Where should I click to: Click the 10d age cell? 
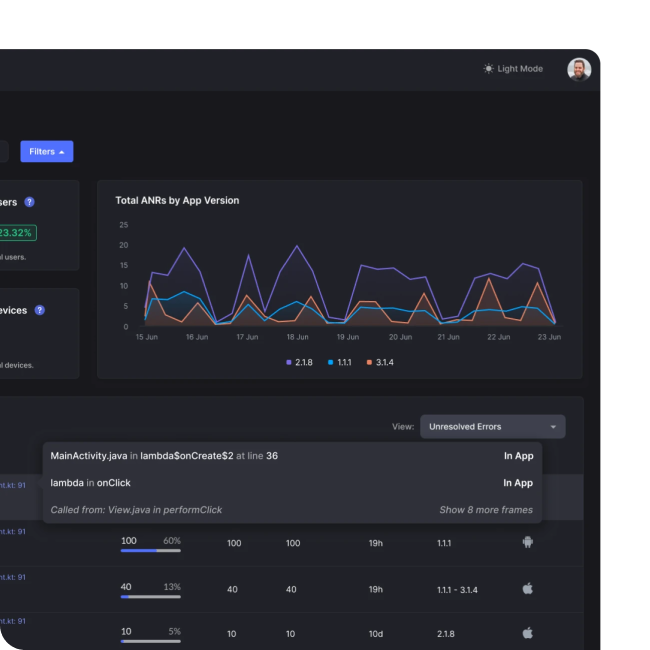376,634
